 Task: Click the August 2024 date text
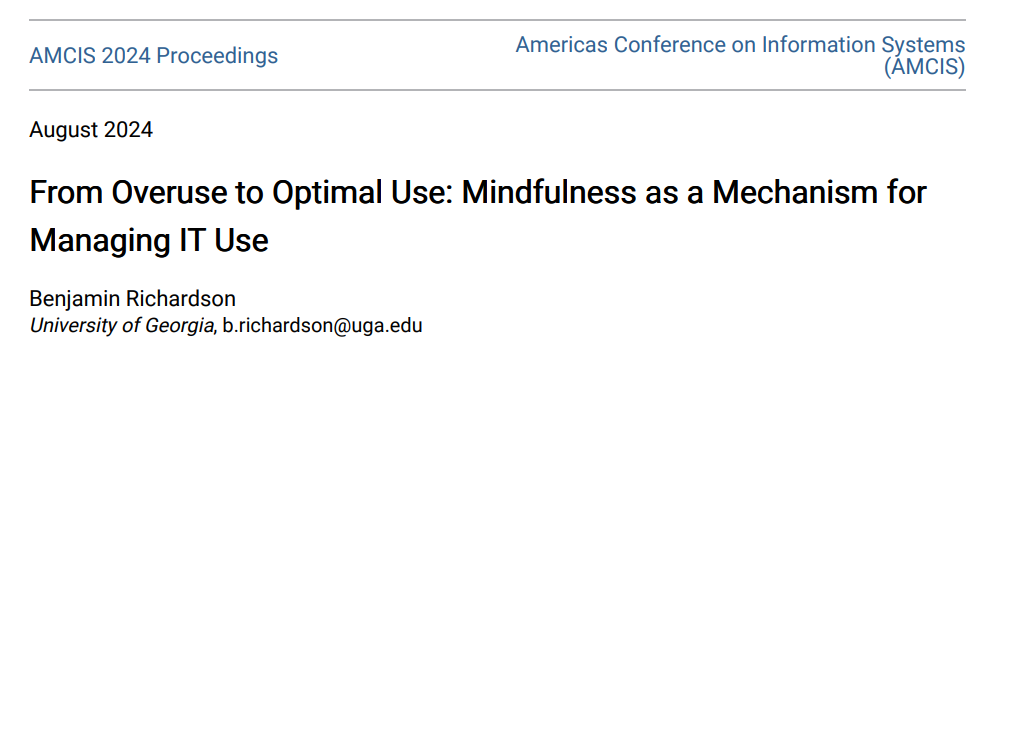91,129
